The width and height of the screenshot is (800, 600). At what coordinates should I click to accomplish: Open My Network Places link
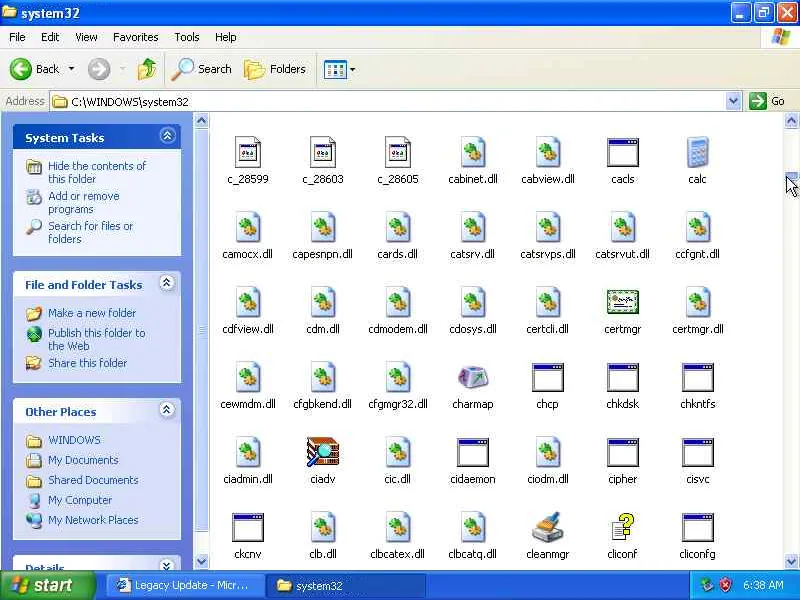(x=93, y=520)
